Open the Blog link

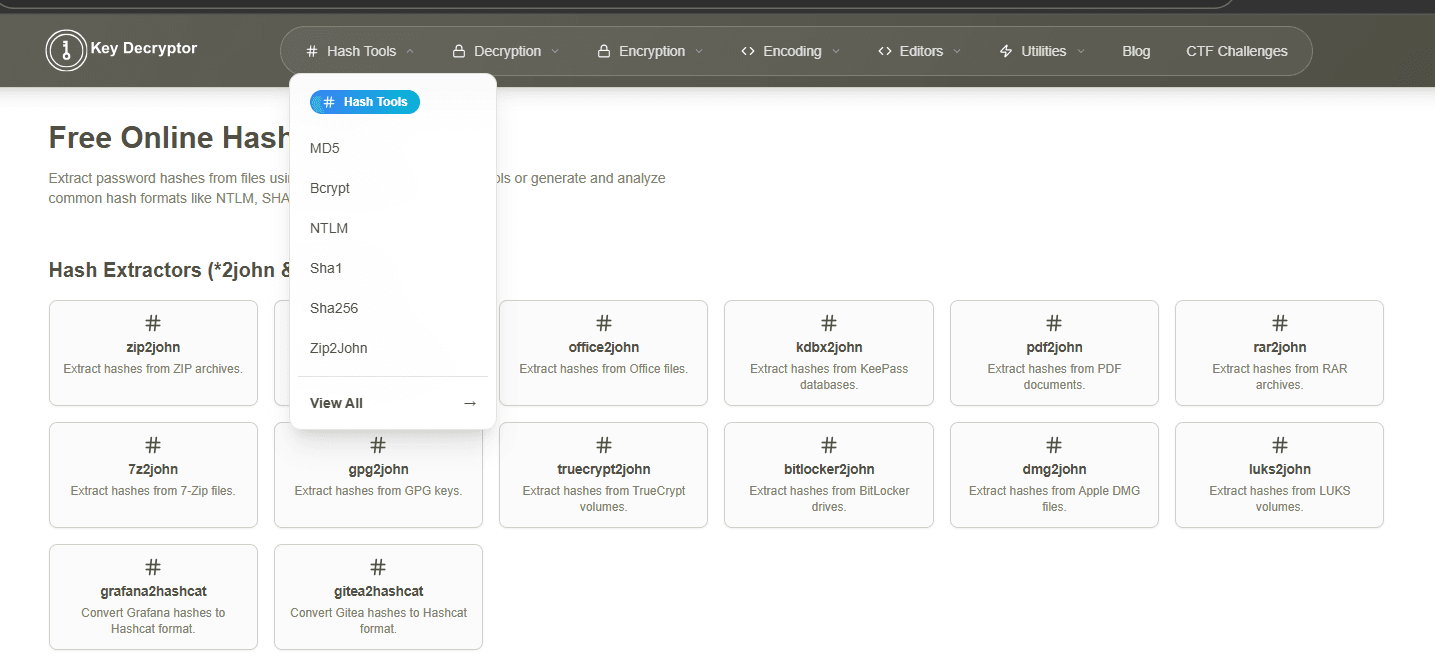(x=1136, y=51)
